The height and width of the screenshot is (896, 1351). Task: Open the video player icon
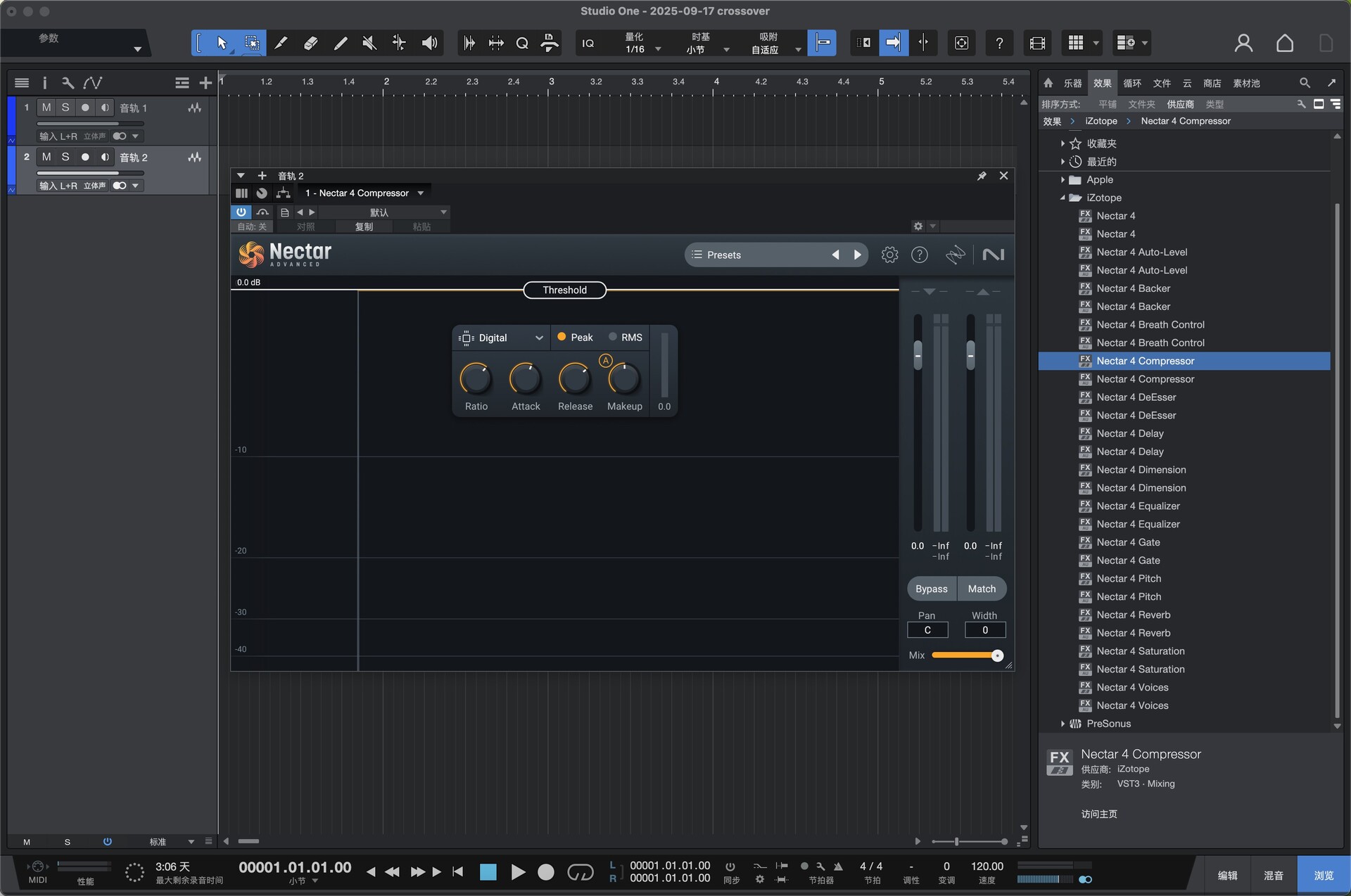coord(1037,43)
